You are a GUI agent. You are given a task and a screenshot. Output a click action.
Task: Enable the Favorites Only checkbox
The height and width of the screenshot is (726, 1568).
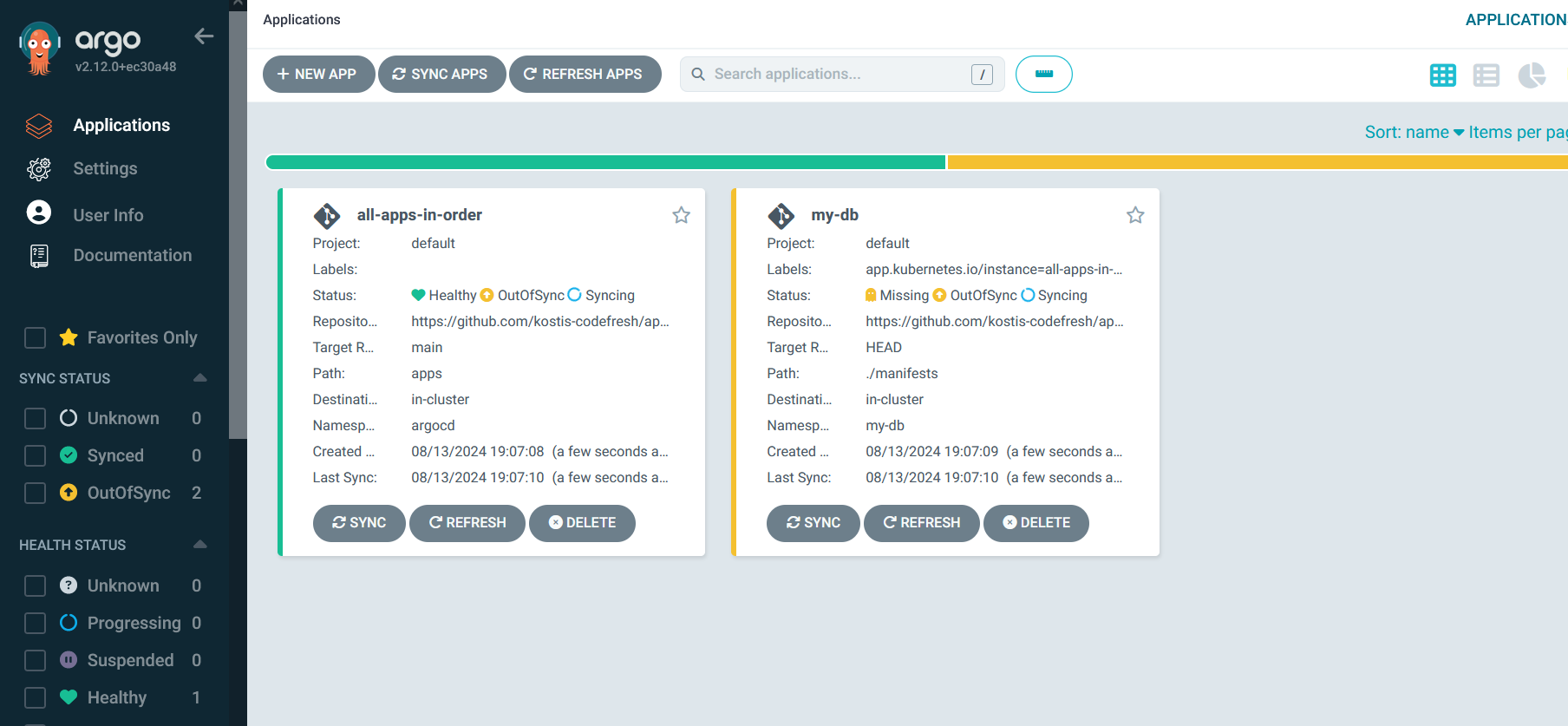(36, 337)
